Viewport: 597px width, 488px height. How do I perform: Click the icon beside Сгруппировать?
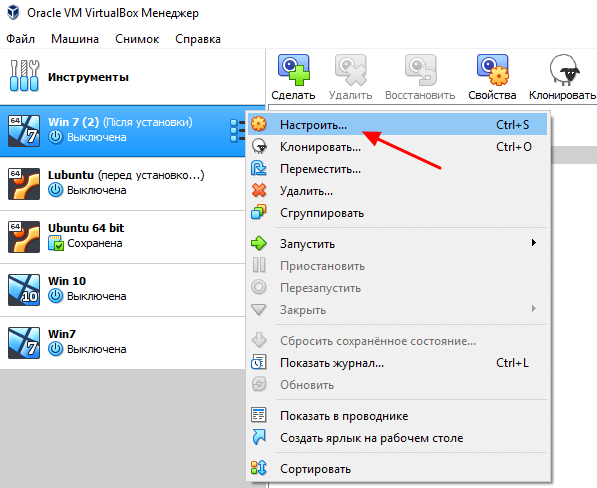pyautogui.click(x=259, y=212)
